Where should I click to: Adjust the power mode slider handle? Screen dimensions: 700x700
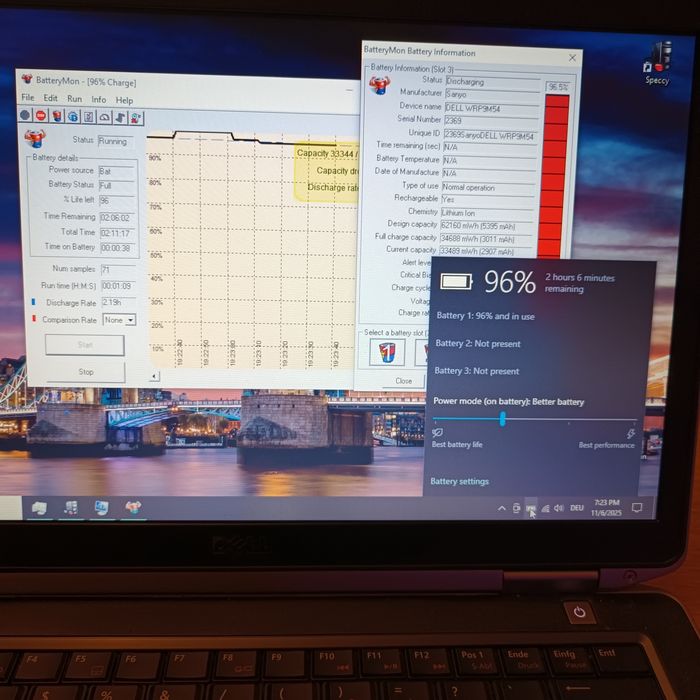503,419
